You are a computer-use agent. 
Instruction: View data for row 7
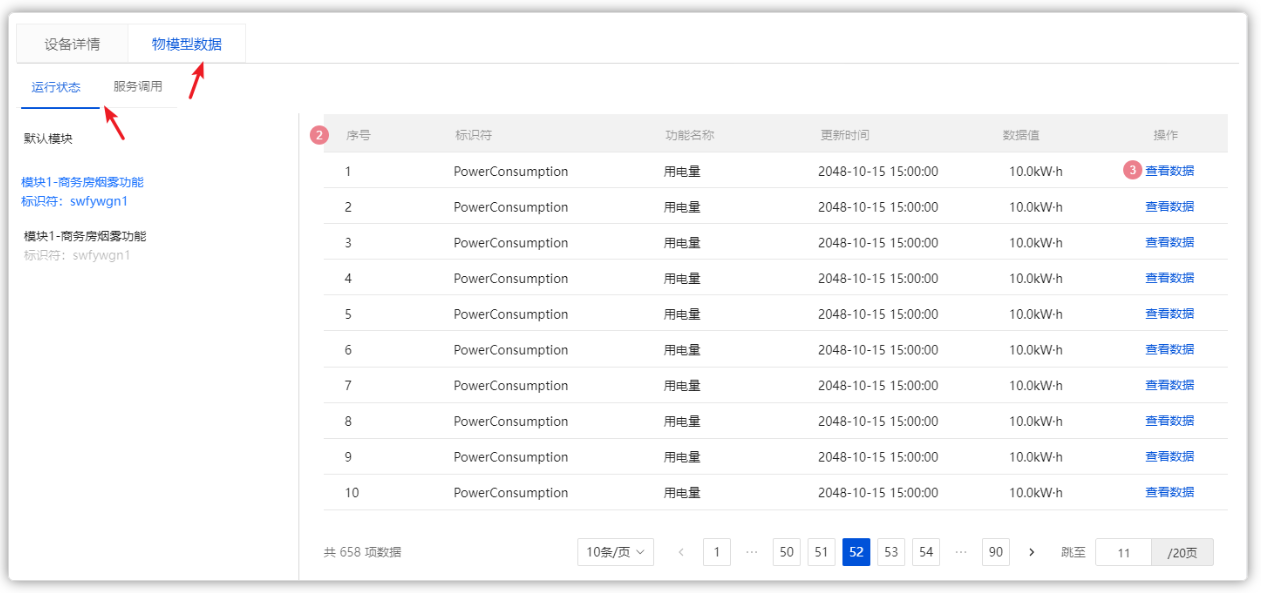click(1169, 385)
